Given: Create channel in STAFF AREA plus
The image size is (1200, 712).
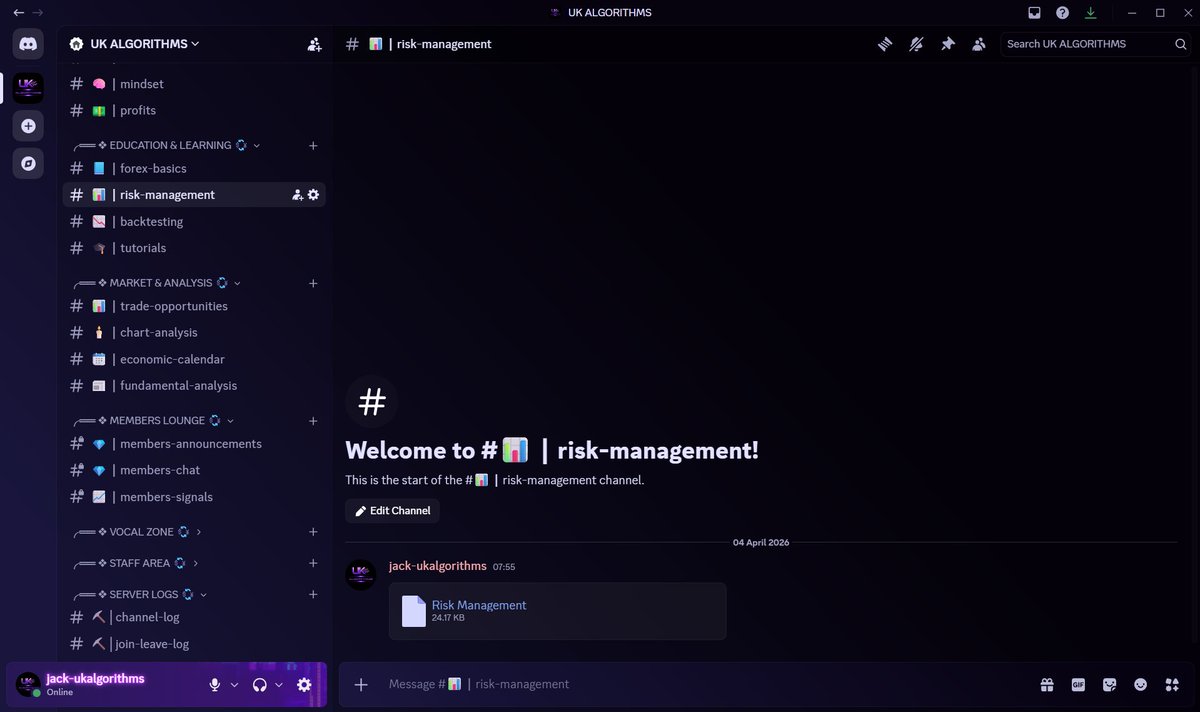Looking at the screenshot, I should click(313, 564).
